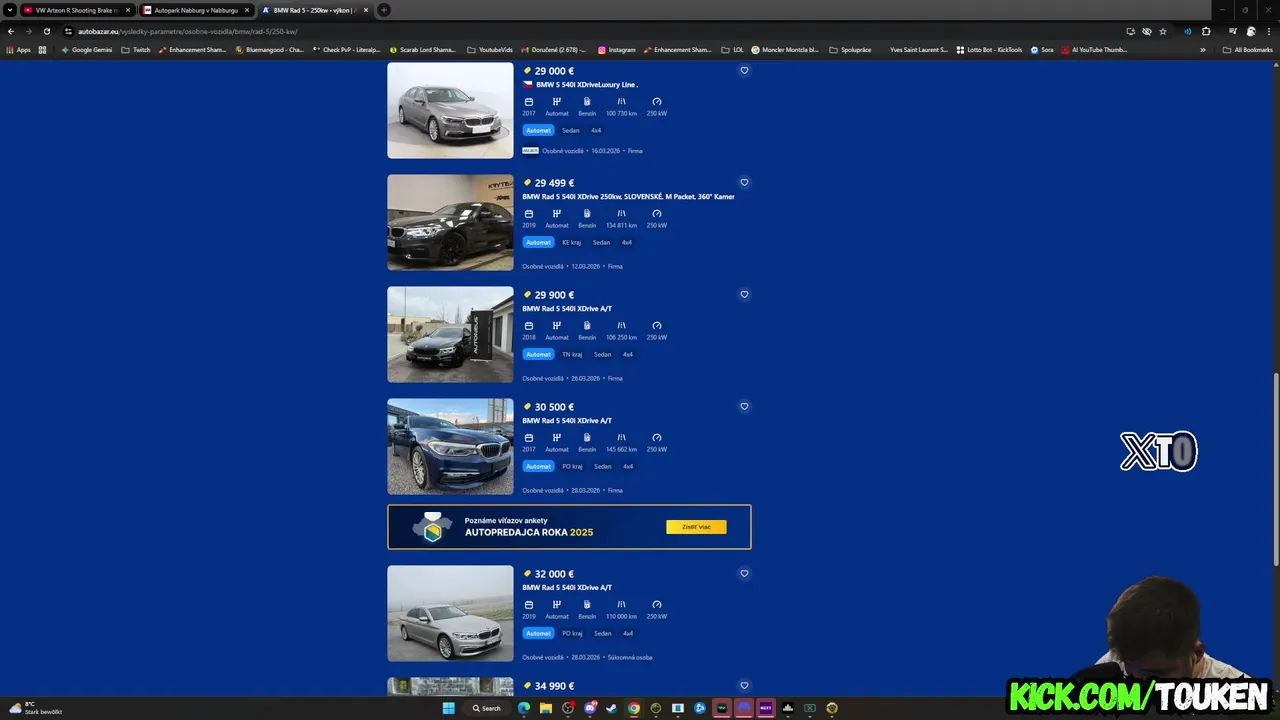Click the Automat tag on 29 499 € listing
Viewport: 1280px width, 720px height.
[538, 242]
